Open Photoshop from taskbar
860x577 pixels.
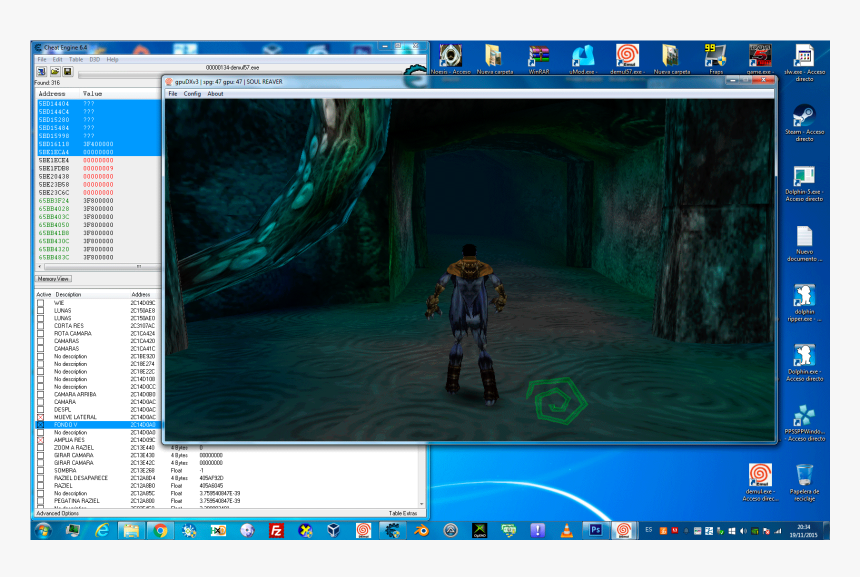pyautogui.click(x=596, y=530)
